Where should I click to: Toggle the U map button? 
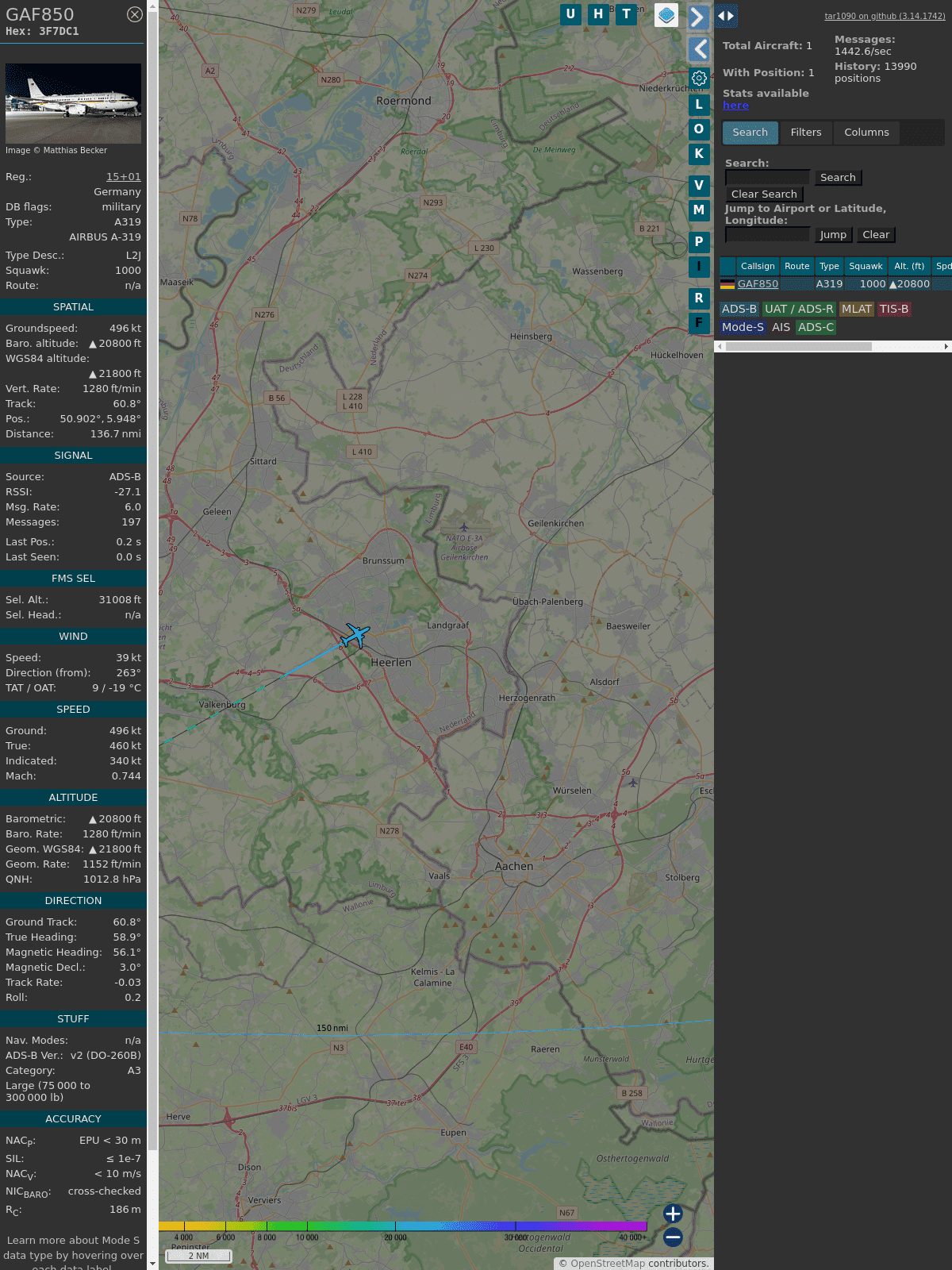coord(570,14)
